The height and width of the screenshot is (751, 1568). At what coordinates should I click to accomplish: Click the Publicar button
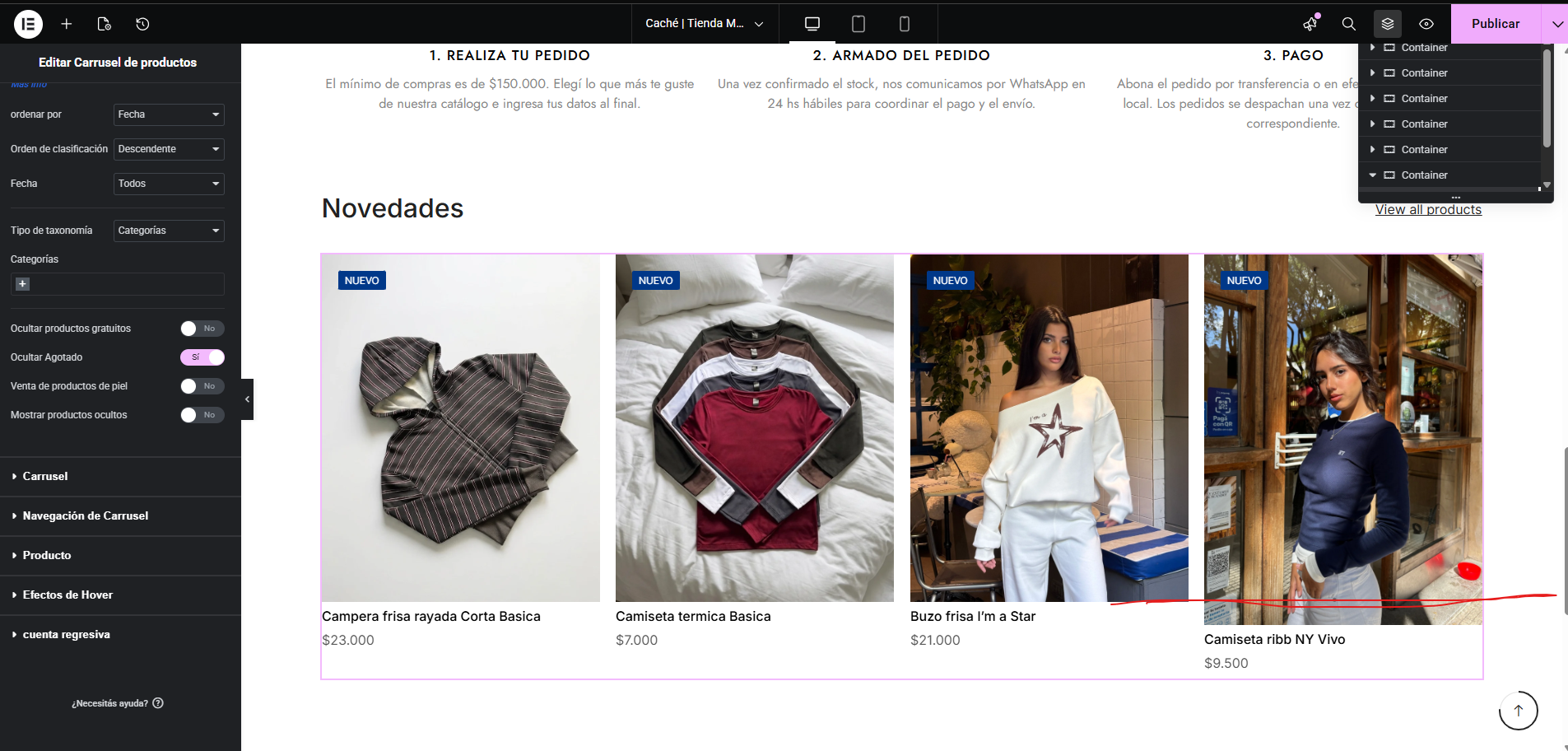[x=1496, y=24]
